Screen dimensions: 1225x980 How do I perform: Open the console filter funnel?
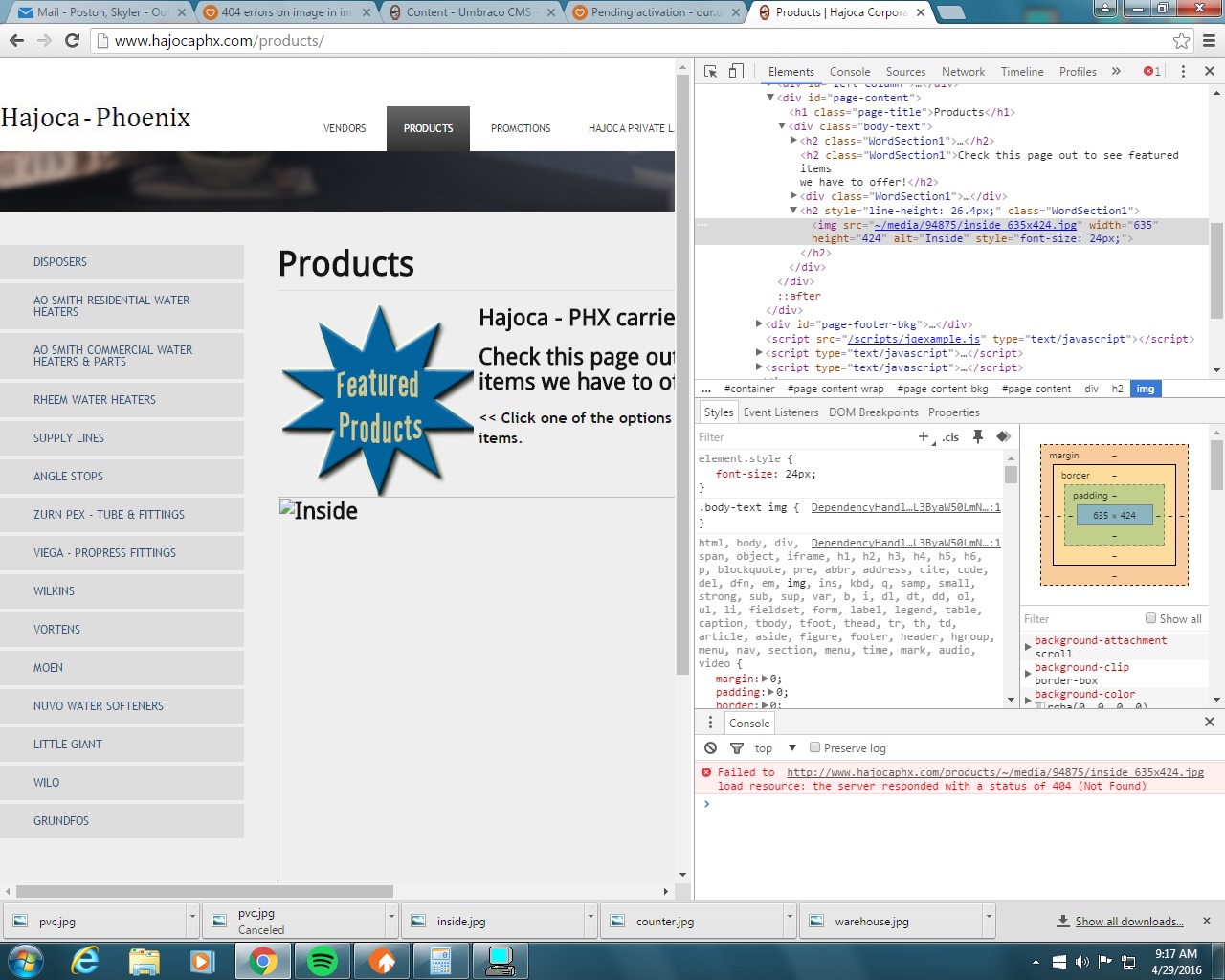point(736,748)
